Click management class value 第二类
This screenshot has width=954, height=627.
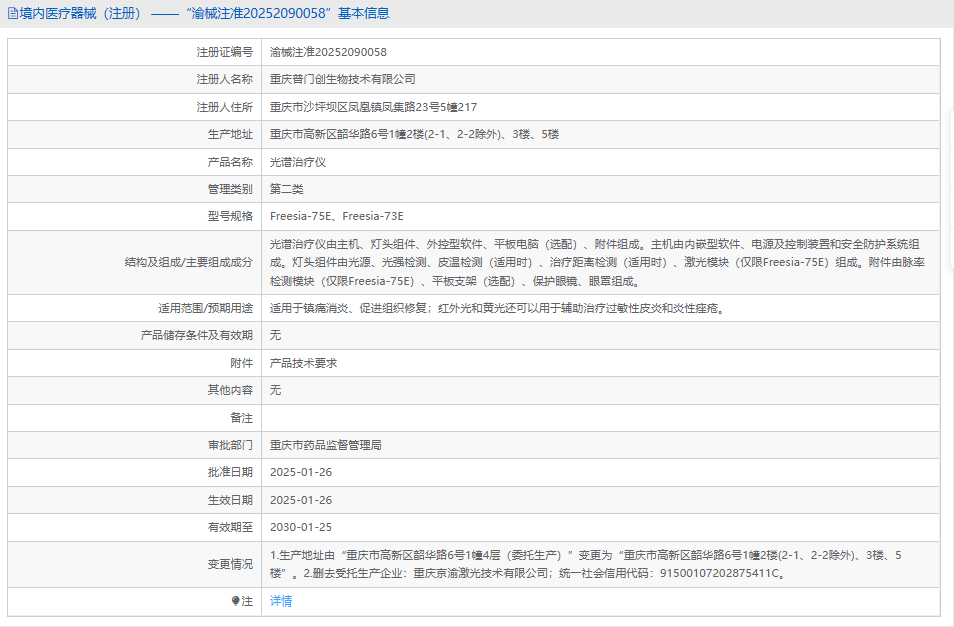click(x=287, y=189)
